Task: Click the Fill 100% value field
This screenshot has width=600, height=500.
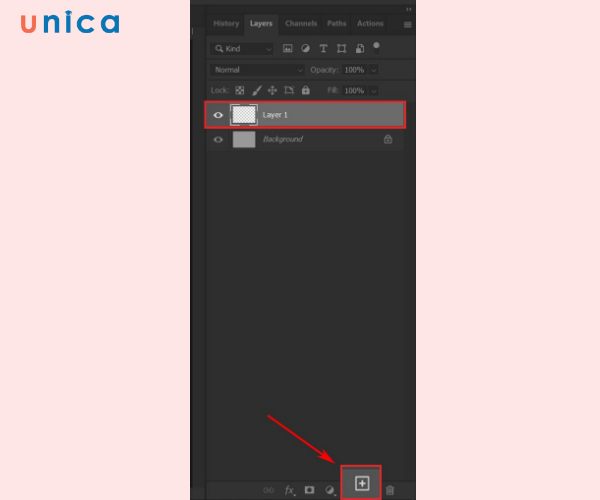Action: [354, 91]
